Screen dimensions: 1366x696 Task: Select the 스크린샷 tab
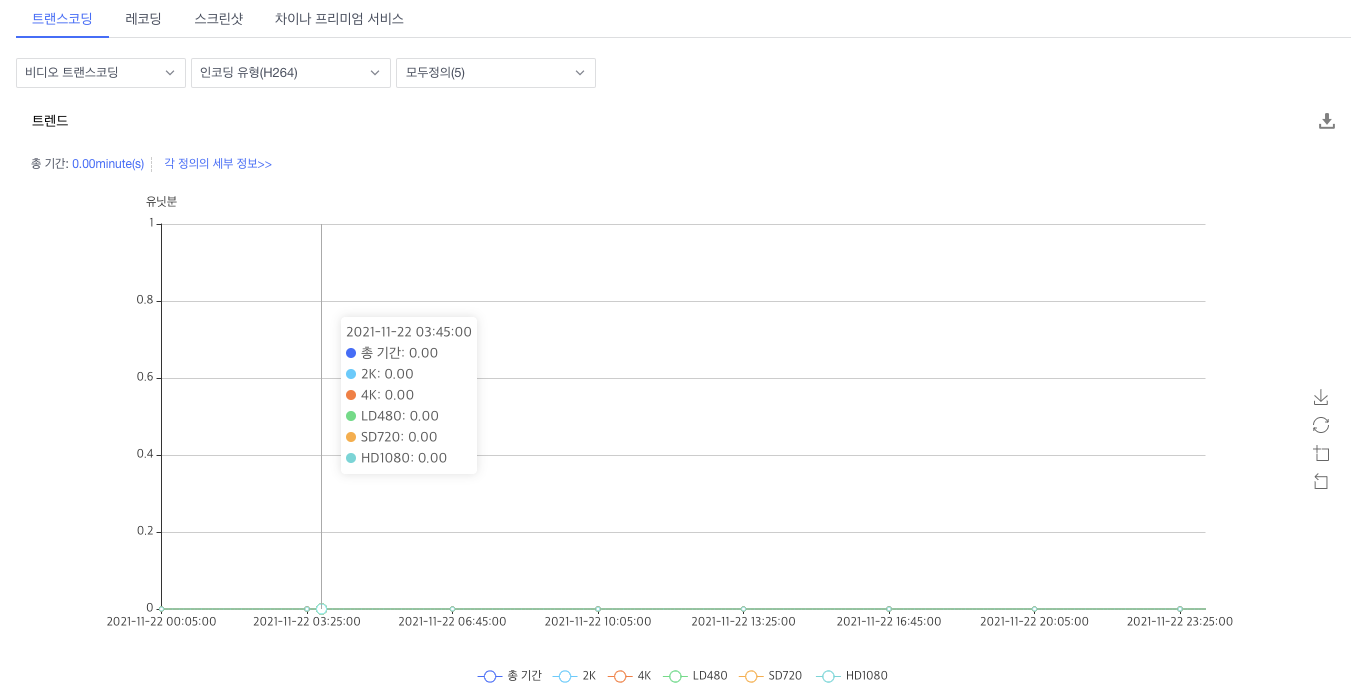(x=218, y=18)
